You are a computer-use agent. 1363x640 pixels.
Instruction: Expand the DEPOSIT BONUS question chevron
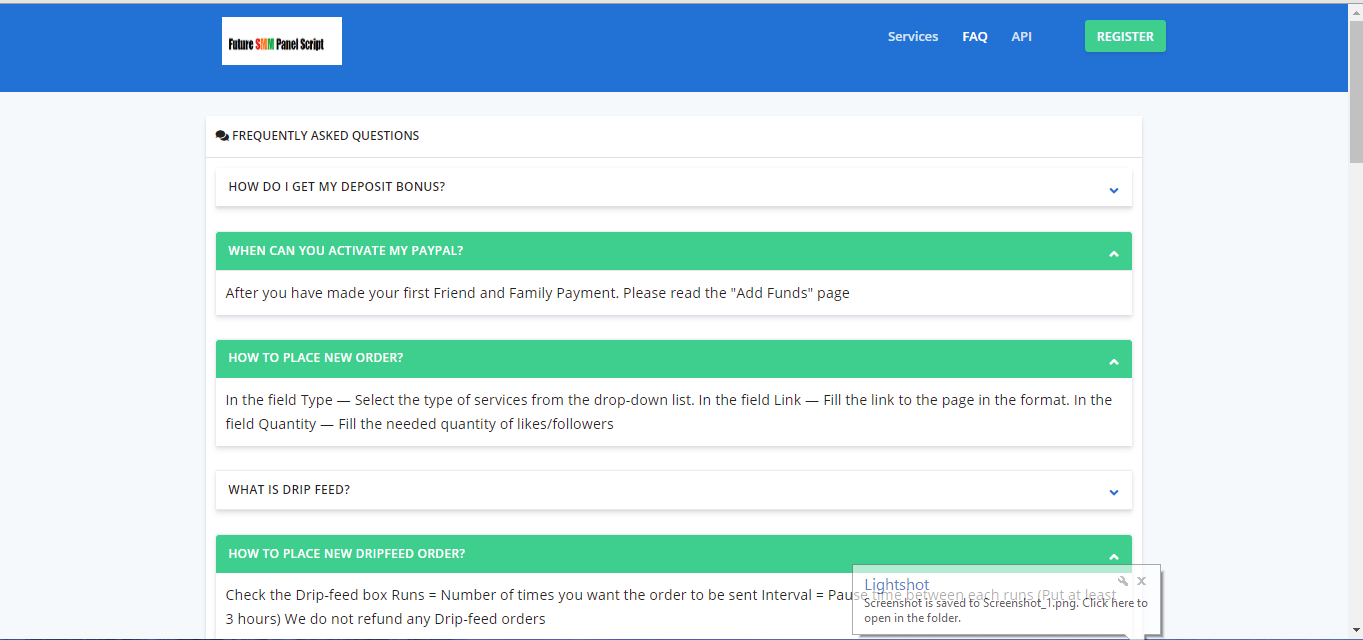click(x=1113, y=189)
